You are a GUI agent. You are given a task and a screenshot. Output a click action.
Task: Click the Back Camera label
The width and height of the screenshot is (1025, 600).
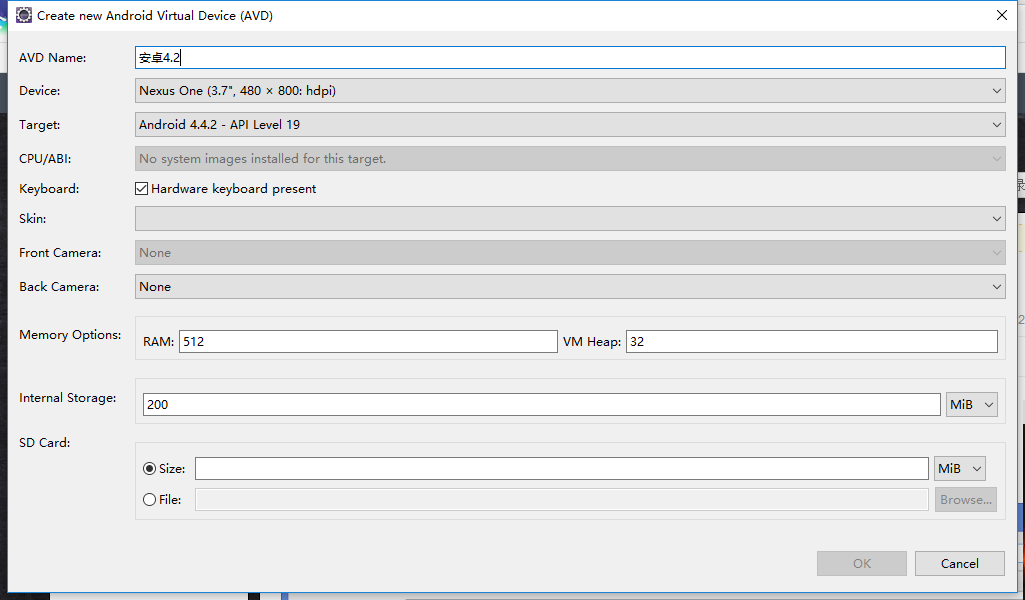point(59,287)
